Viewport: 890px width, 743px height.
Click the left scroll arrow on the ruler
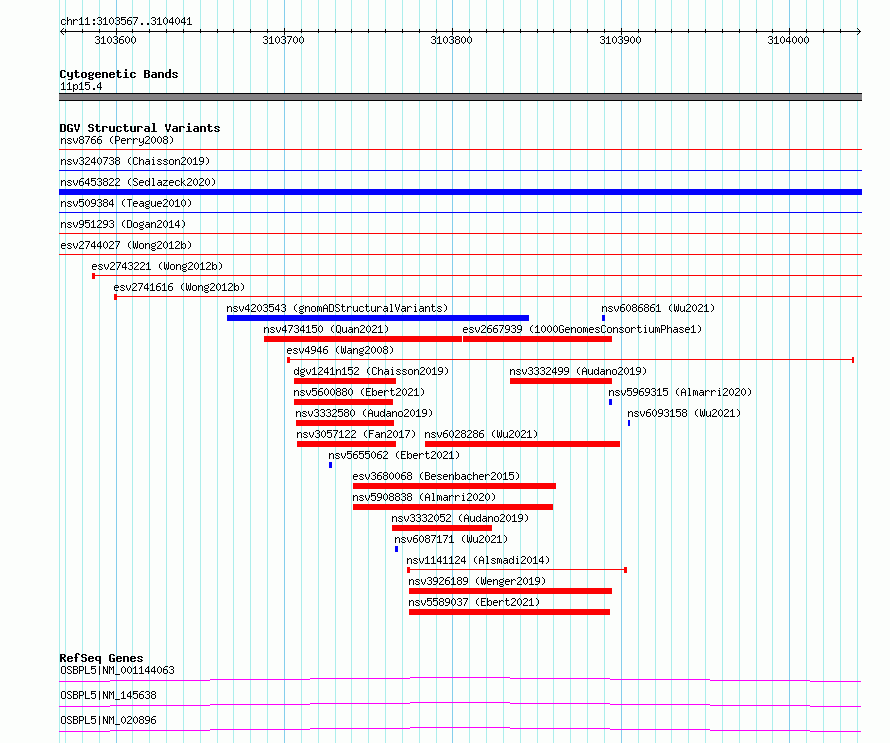tap(63, 31)
